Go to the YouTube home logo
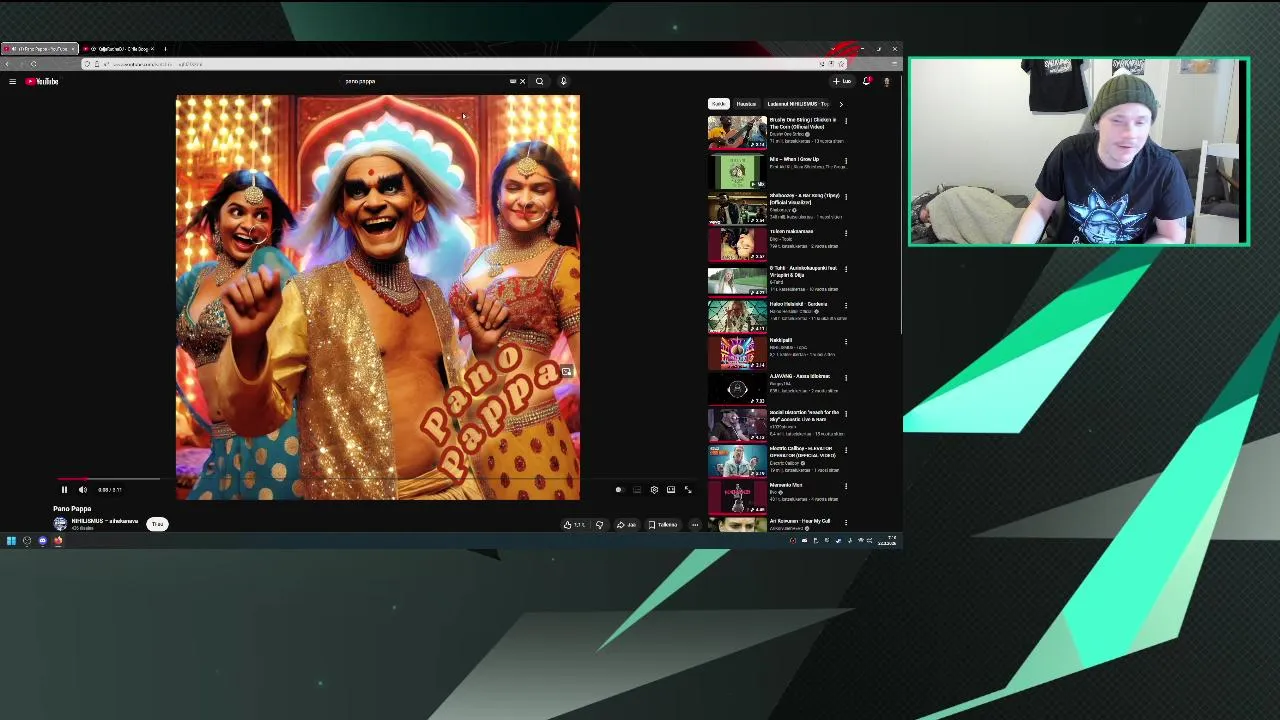This screenshot has width=1280, height=720. pyautogui.click(x=42, y=82)
